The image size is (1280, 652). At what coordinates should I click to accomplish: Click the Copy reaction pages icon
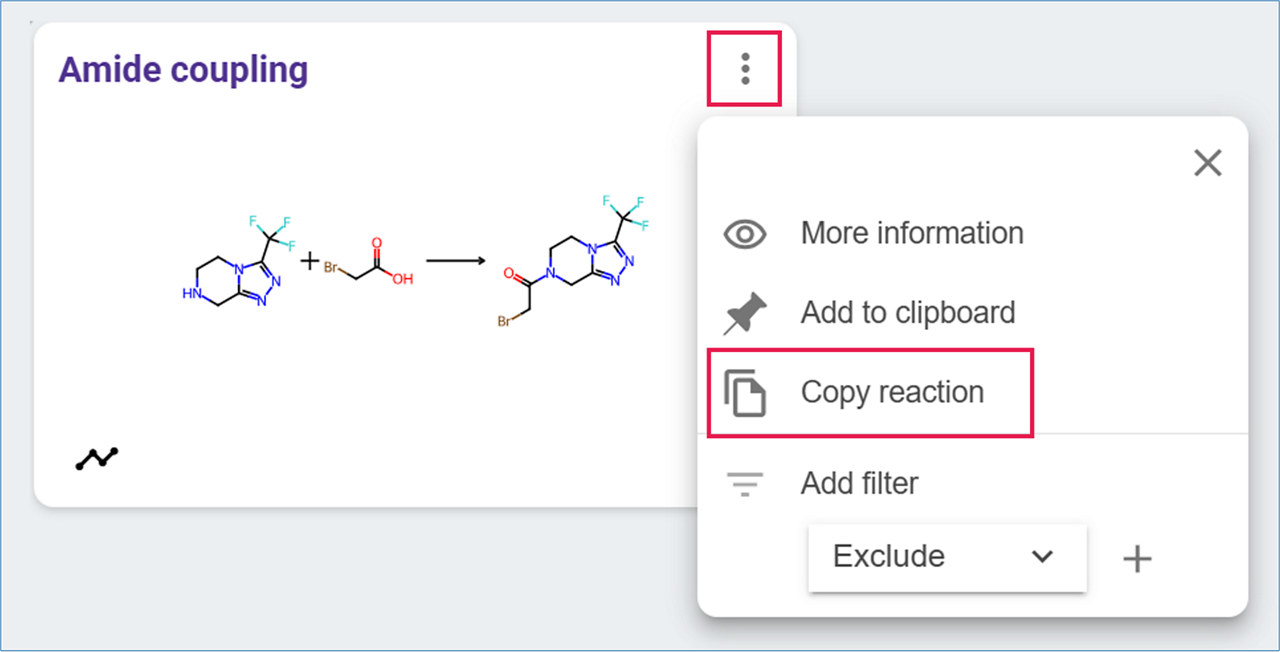(x=745, y=392)
